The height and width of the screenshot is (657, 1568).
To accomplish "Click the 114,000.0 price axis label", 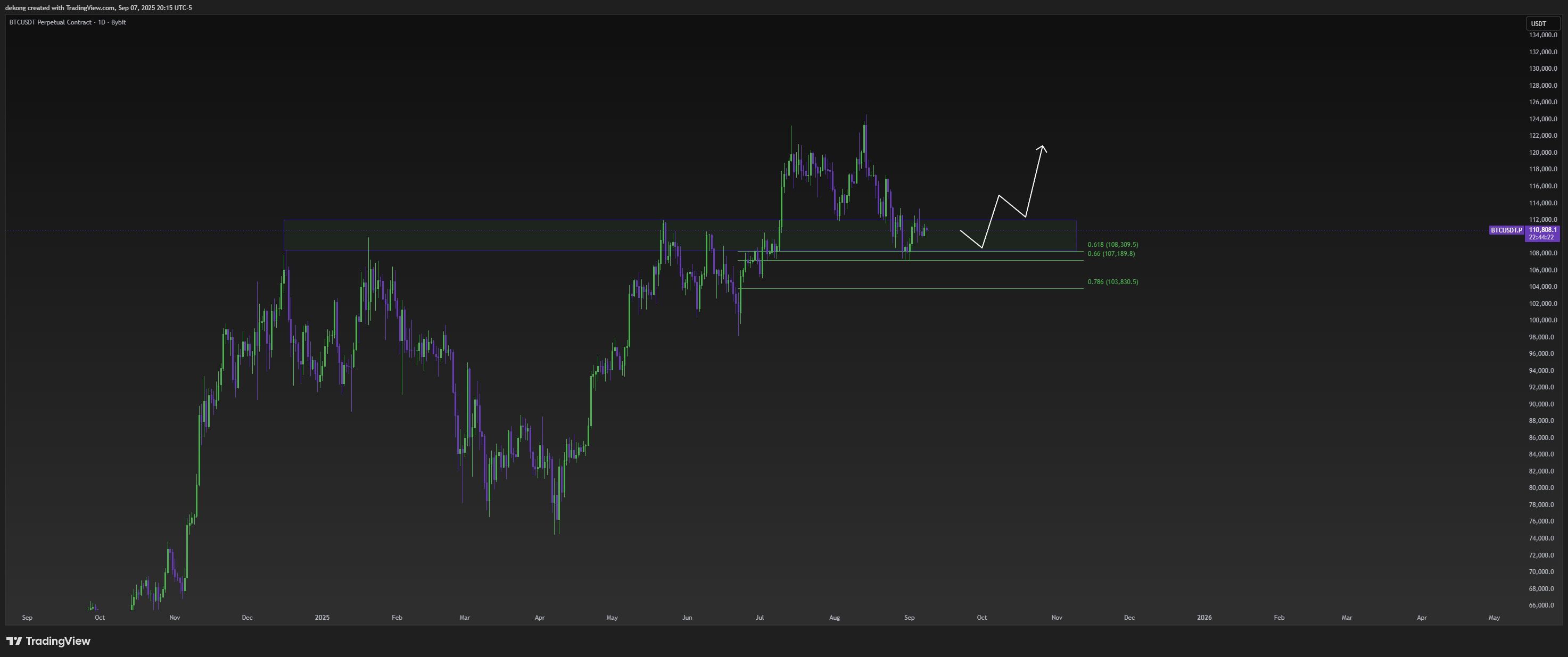I will 1543,203.
